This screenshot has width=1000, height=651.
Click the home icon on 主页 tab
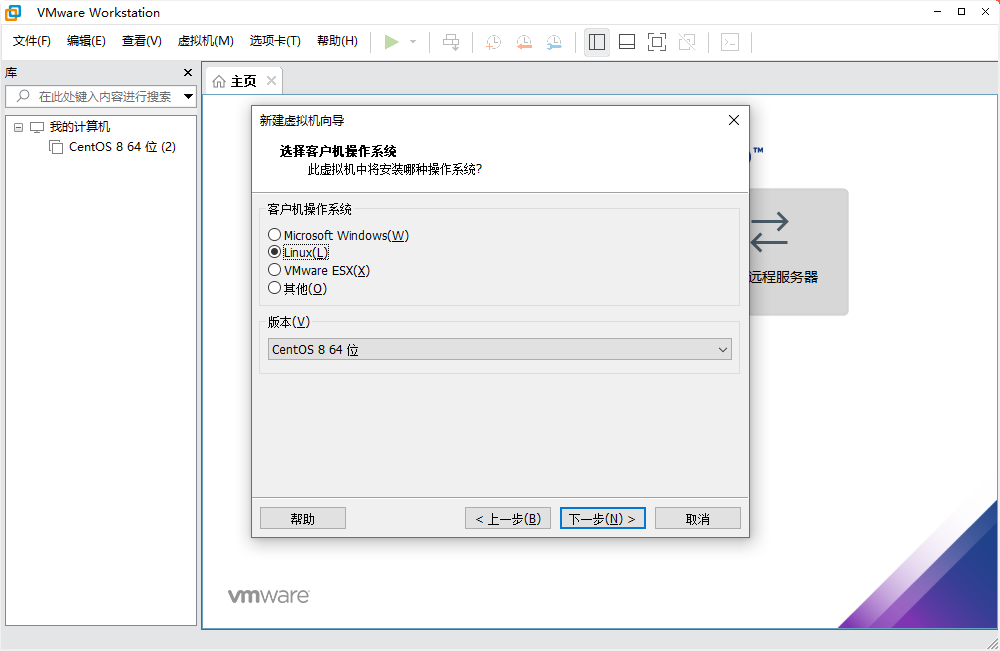pos(219,81)
